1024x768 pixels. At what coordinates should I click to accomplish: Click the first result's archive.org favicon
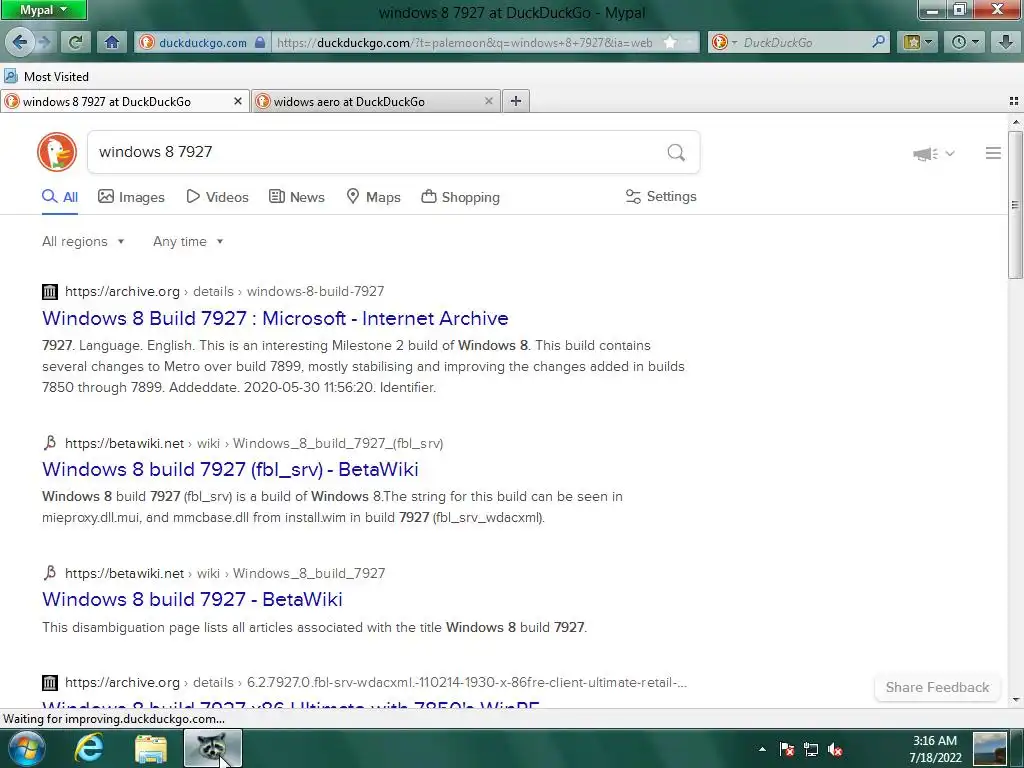50,291
